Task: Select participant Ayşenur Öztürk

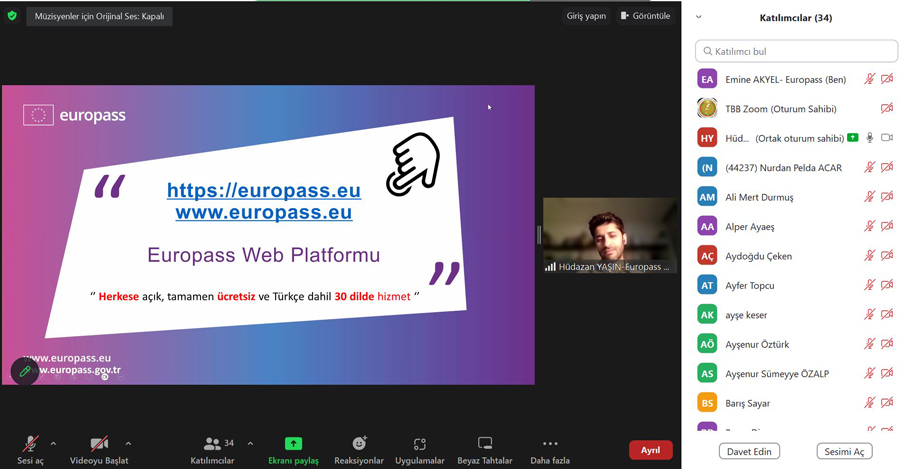Action: click(x=796, y=344)
